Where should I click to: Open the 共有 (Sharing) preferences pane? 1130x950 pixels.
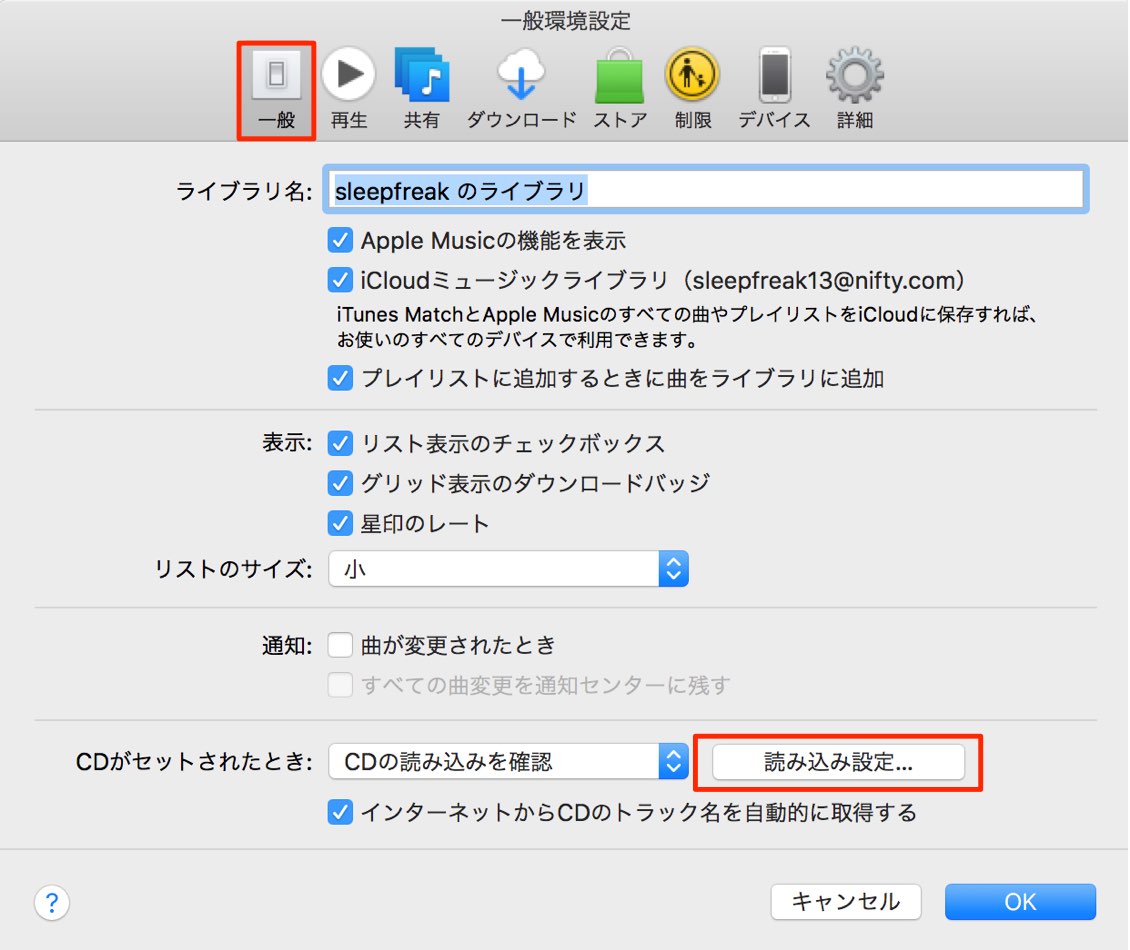point(422,89)
